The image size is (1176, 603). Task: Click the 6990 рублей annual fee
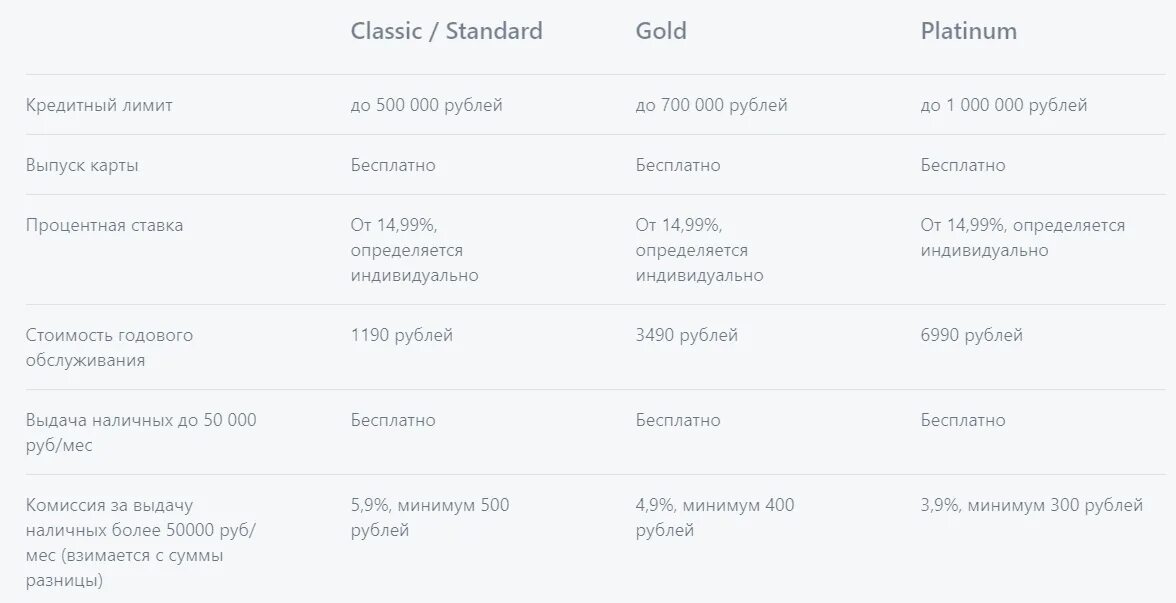(971, 335)
